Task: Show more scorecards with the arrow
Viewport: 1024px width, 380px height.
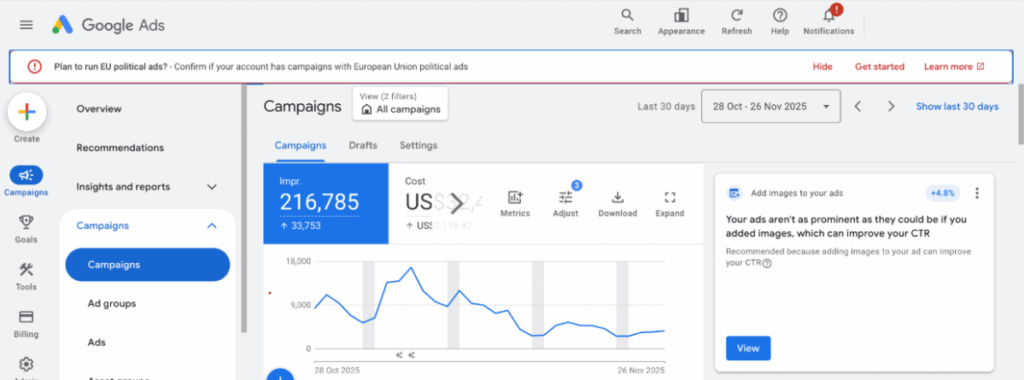Action: pos(456,204)
